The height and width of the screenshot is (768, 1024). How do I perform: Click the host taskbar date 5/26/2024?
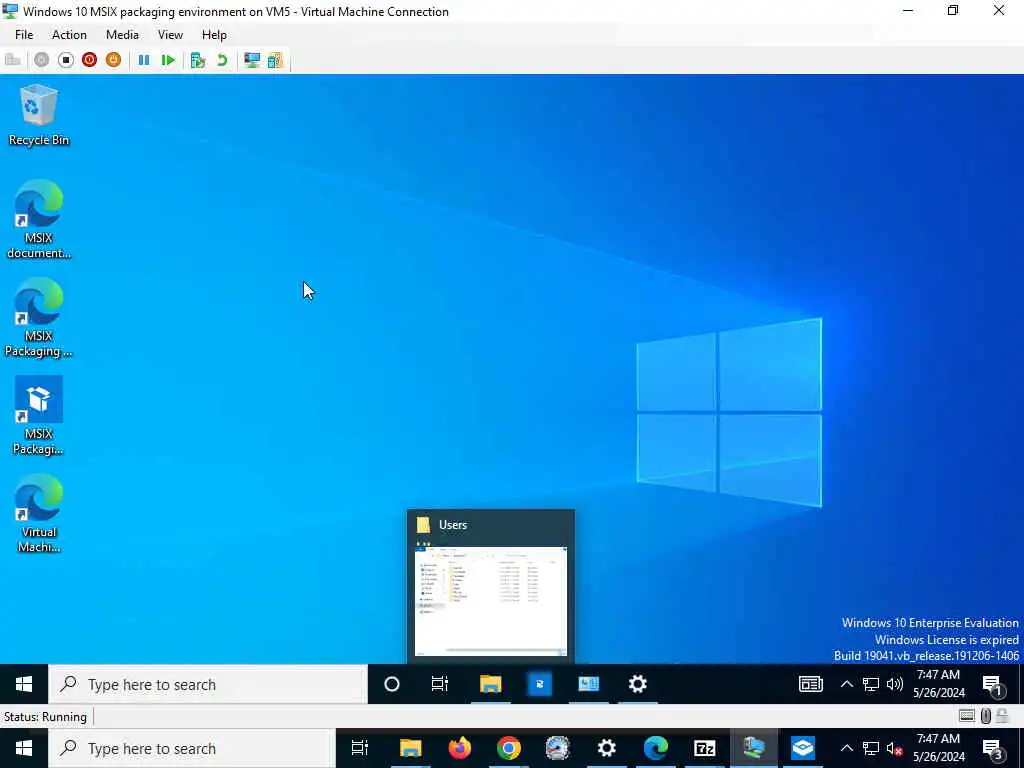pyautogui.click(x=938, y=756)
